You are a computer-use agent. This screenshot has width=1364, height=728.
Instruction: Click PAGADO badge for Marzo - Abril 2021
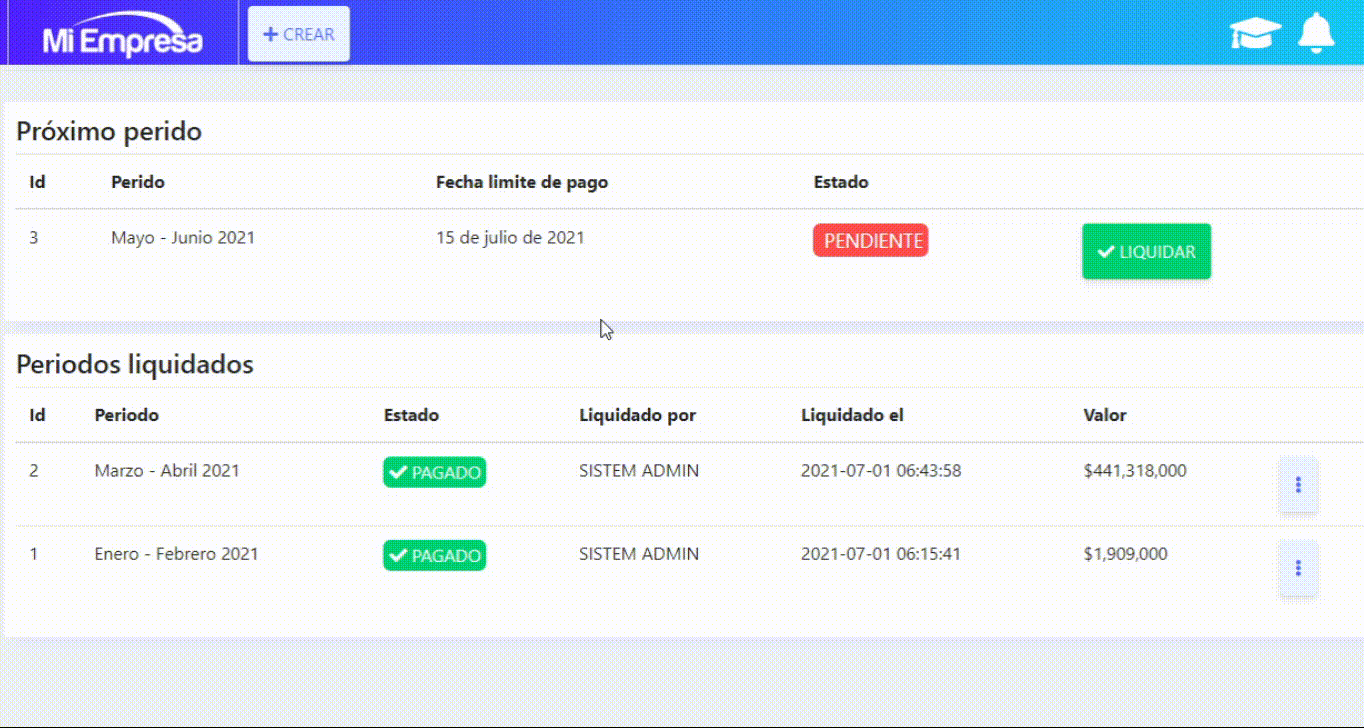(x=434, y=473)
